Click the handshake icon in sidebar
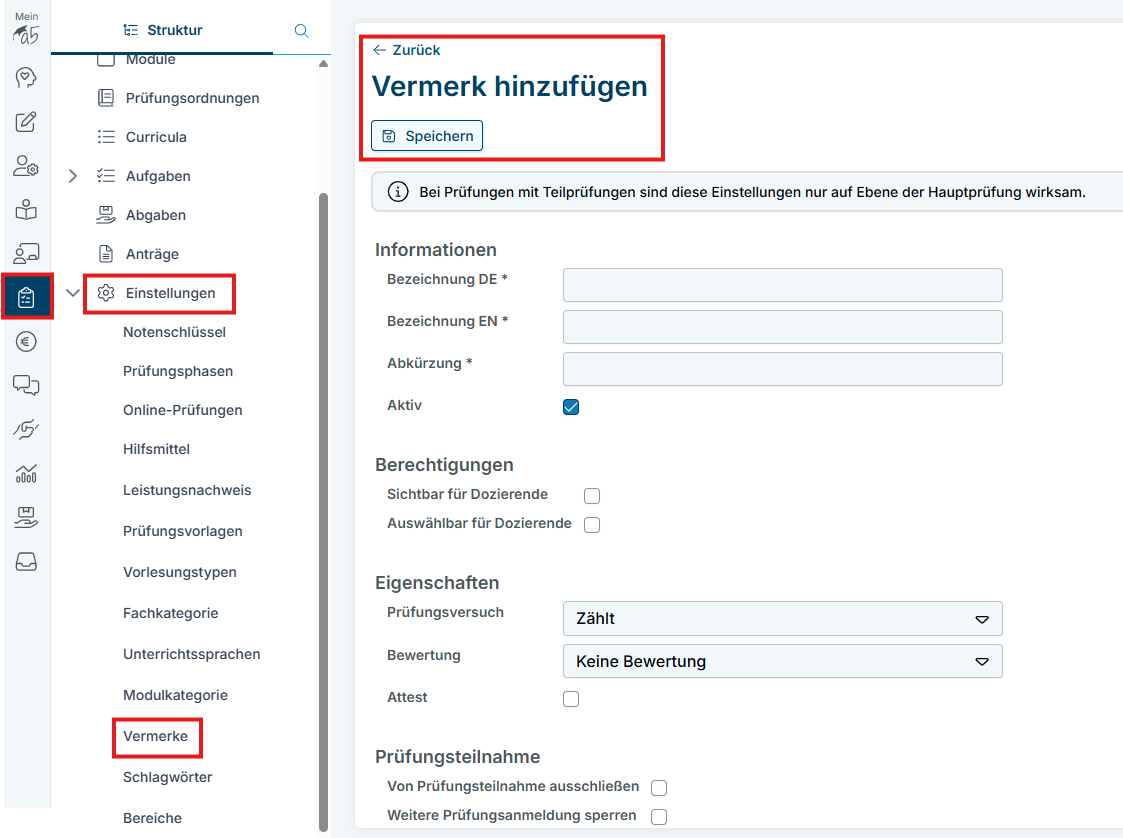The width and height of the screenshot is (1123, 838). [26, 429]
